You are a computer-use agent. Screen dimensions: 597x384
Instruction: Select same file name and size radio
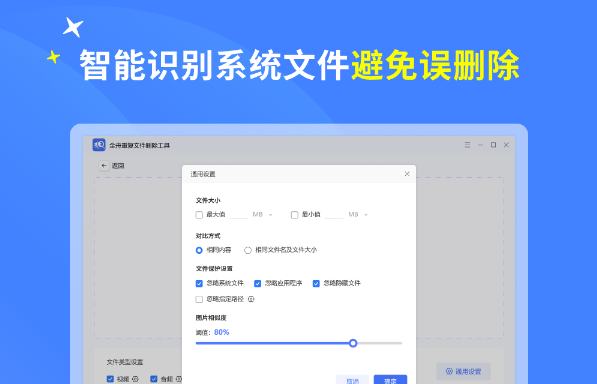(x=248, y=250)
